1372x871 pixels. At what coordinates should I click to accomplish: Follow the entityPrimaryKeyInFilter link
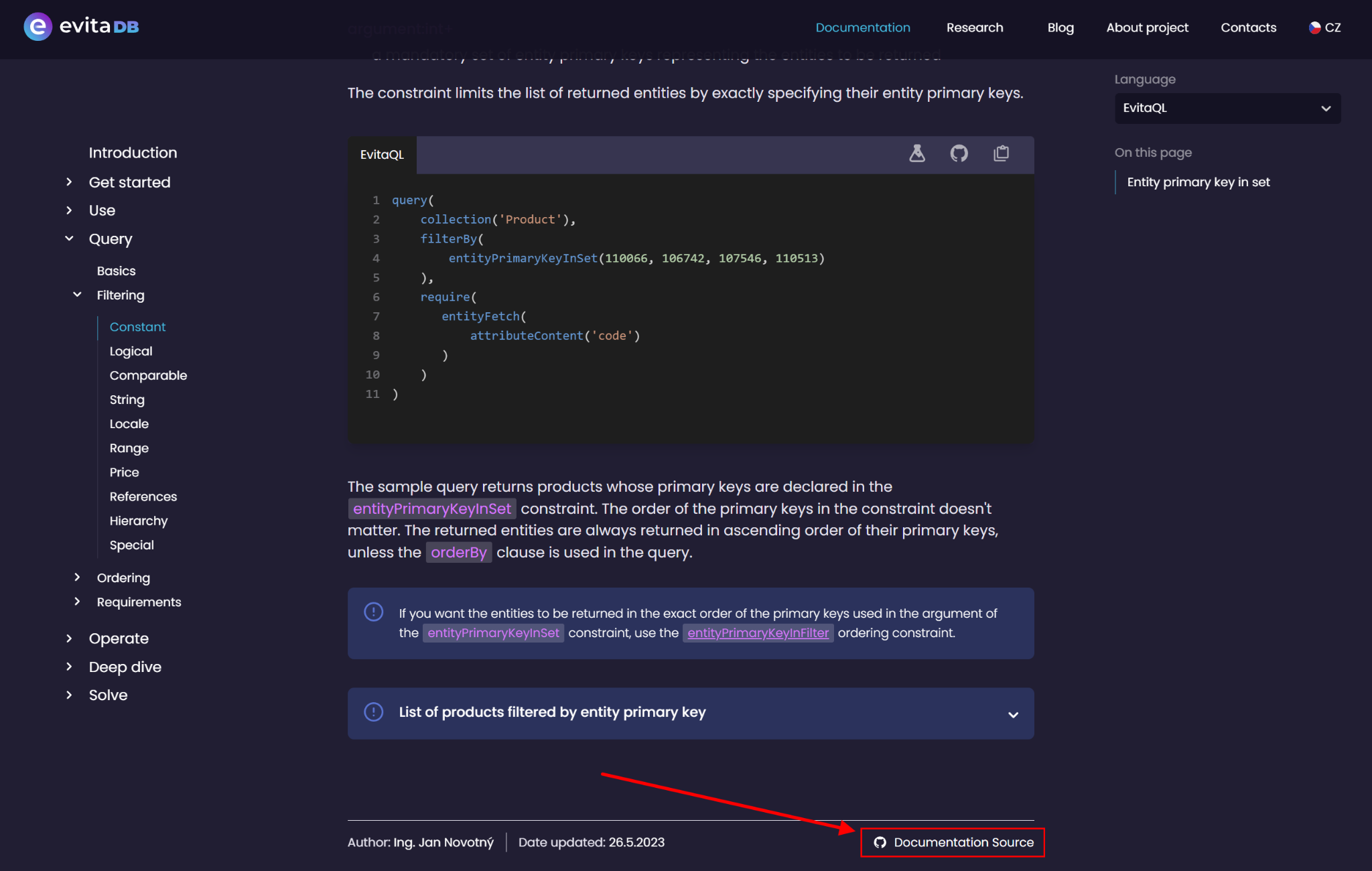(758, 632)
